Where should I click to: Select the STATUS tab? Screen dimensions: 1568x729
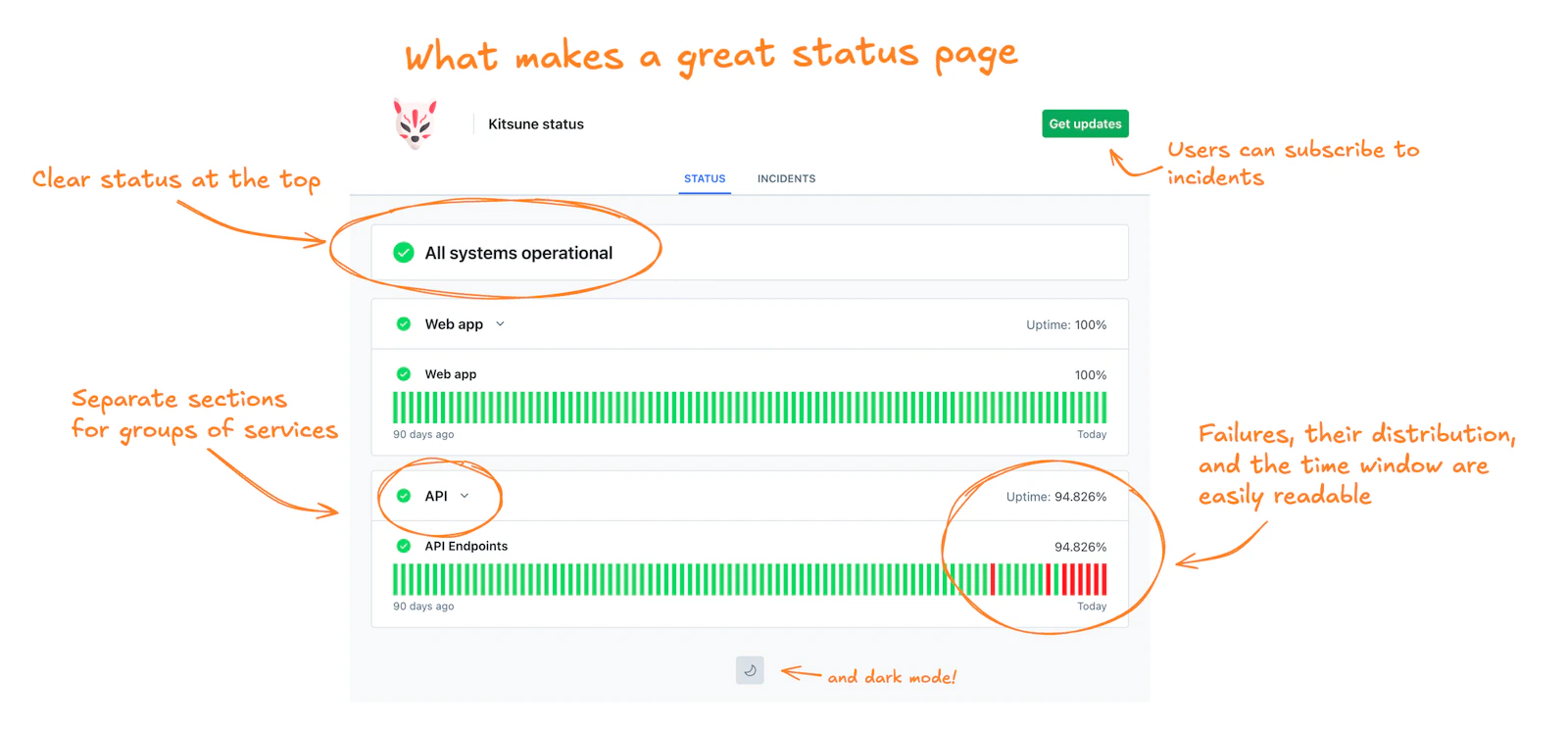(705, 178)
